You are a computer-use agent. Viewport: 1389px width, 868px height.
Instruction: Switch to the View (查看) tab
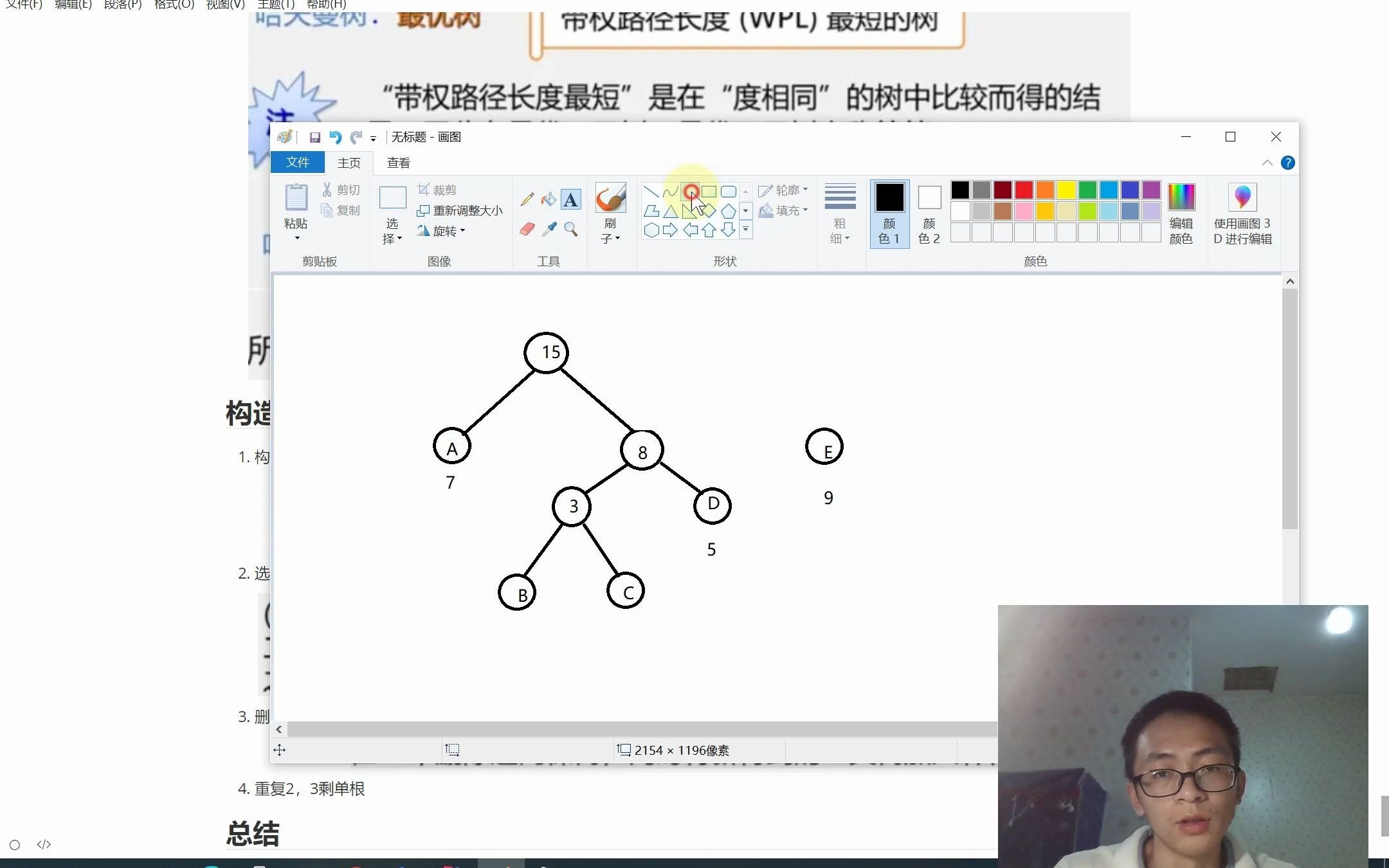pos(398,163)
